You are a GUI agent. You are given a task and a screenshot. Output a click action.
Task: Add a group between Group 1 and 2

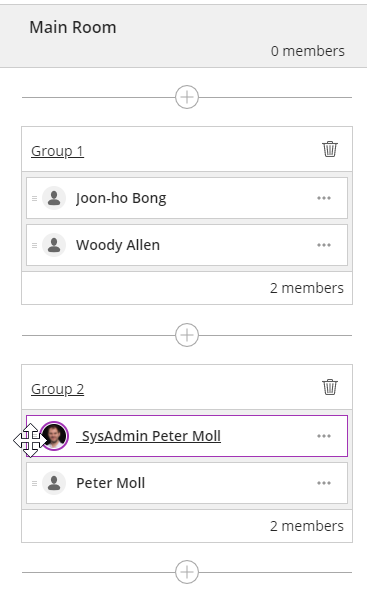point(187,335)
